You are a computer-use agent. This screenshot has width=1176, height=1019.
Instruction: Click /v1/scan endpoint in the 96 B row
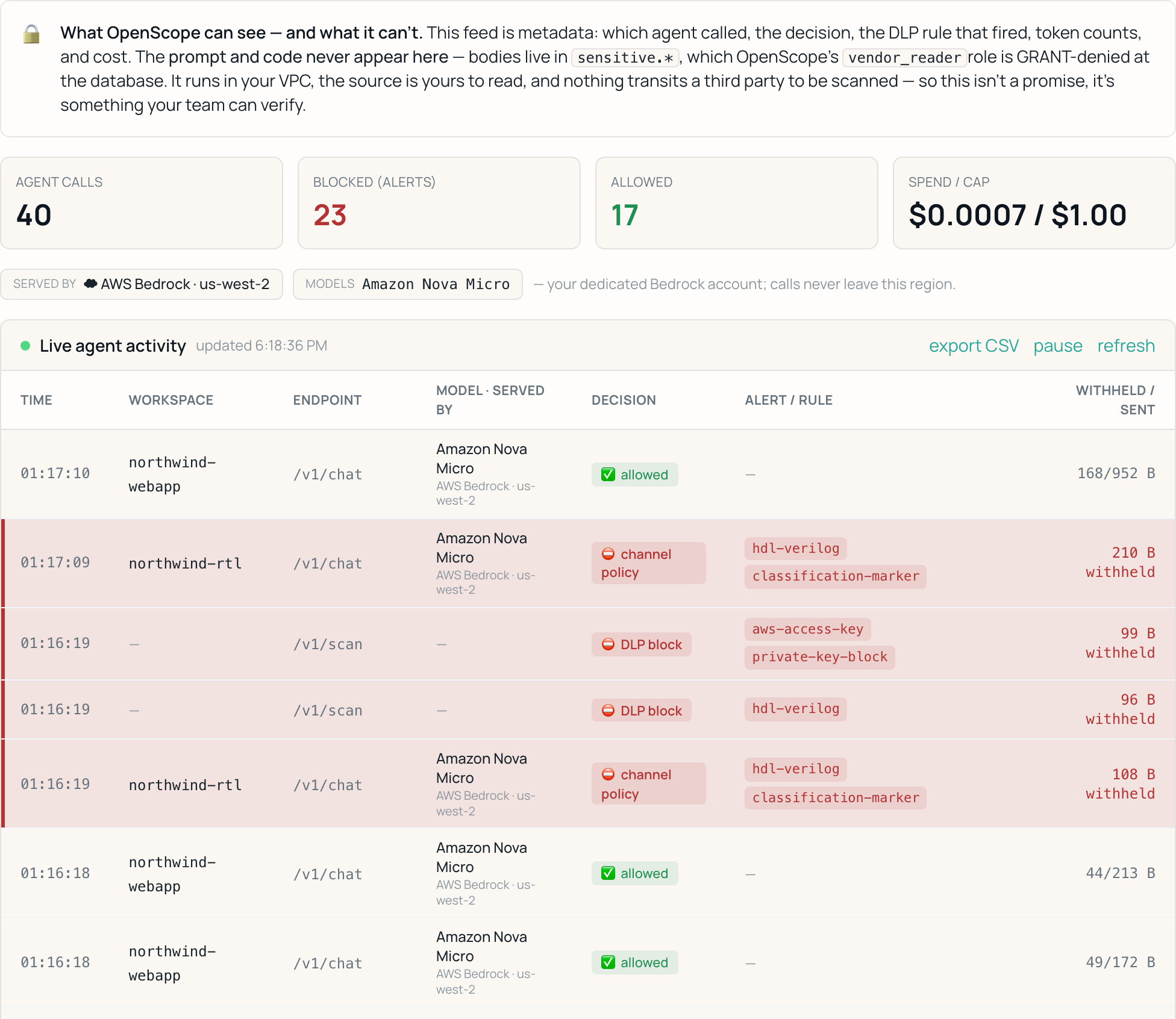[328, 711]
